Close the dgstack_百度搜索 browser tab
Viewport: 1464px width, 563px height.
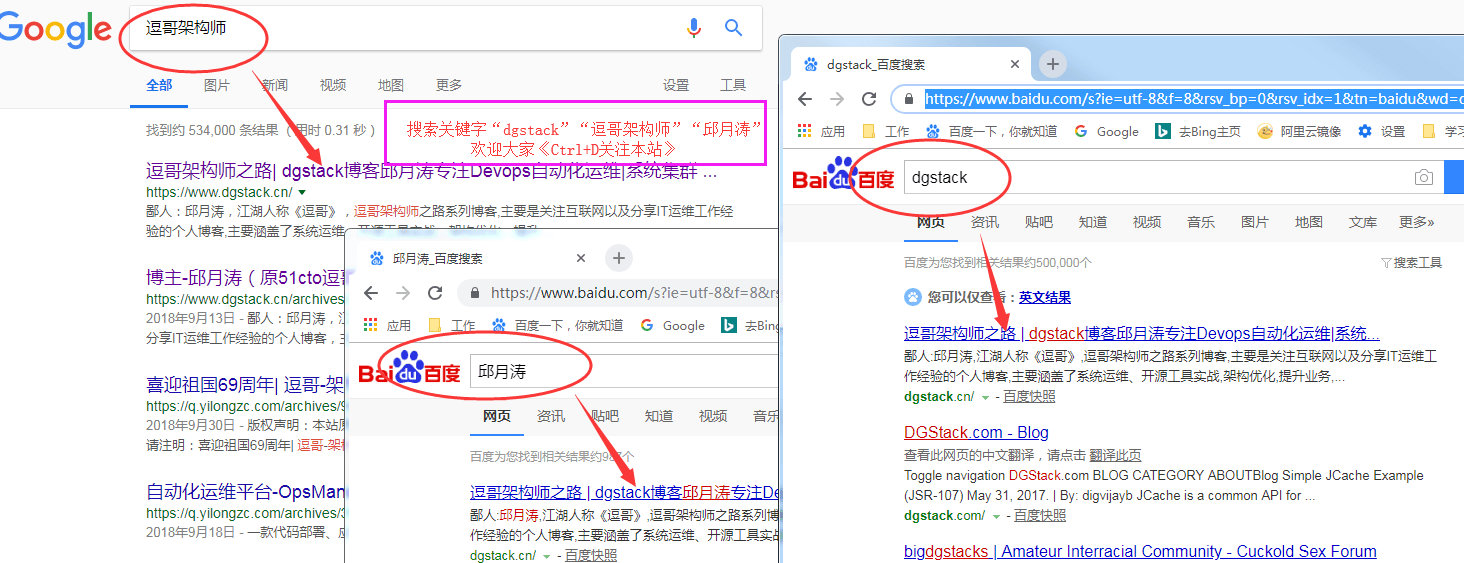(1015, 64)
